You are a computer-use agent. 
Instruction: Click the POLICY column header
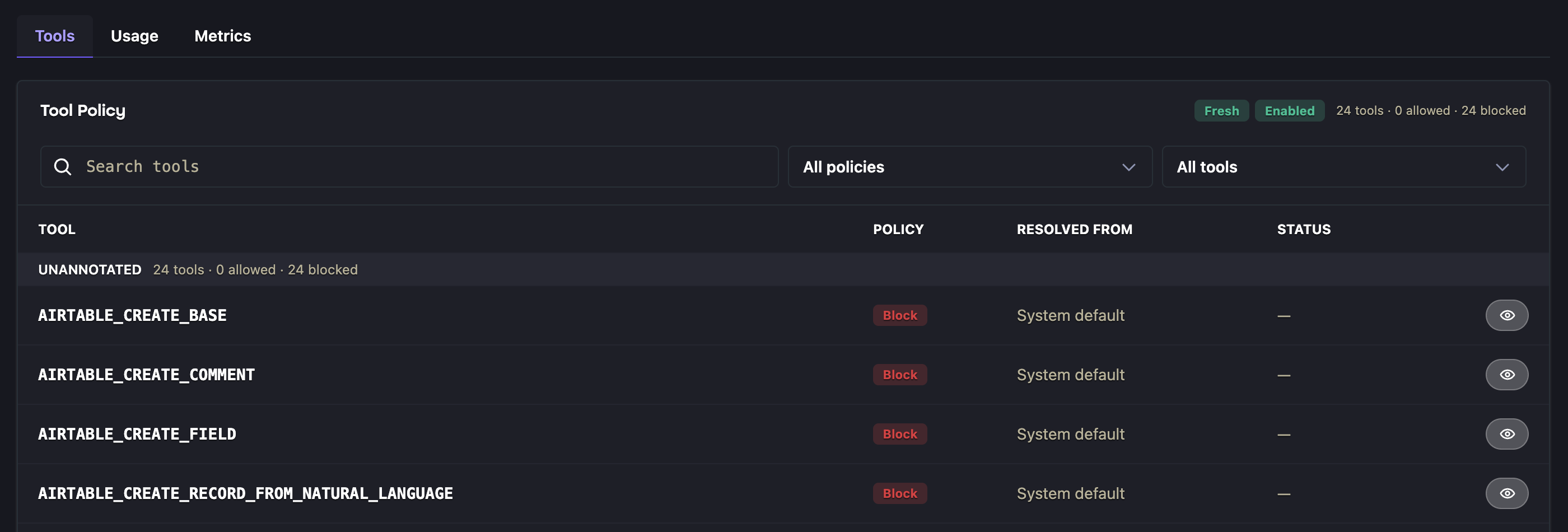click(898, 230)
